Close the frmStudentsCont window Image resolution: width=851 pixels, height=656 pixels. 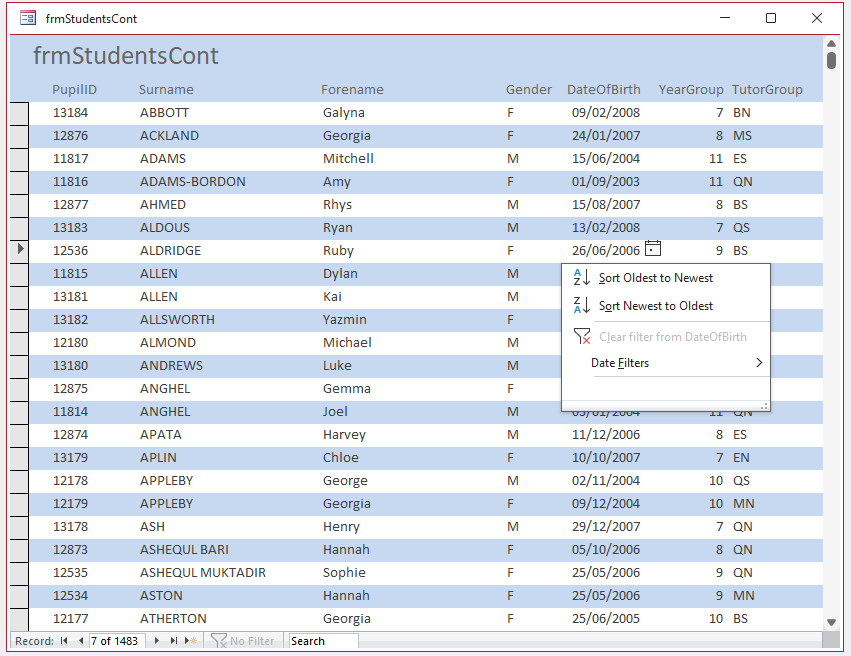[817, 18]
